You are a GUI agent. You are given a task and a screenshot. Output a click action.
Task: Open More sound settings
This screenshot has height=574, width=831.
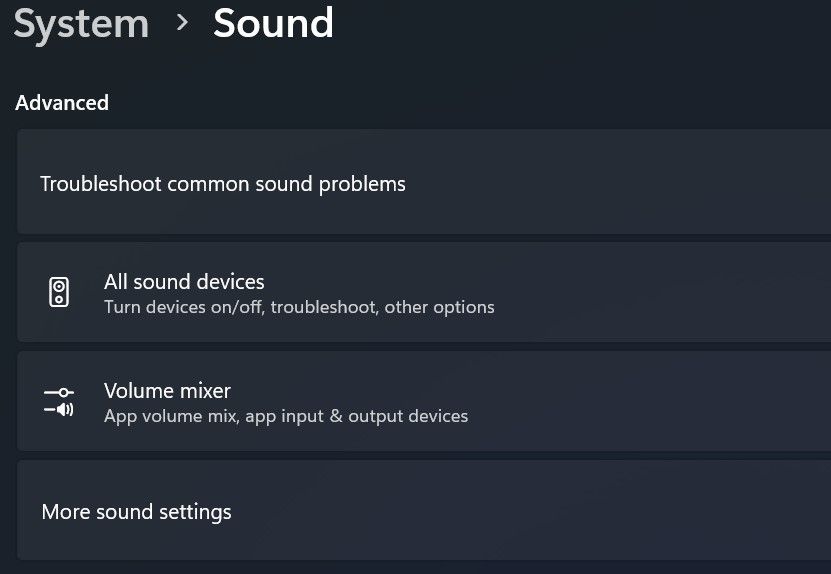pyautogui.click(x=136, y=512)
